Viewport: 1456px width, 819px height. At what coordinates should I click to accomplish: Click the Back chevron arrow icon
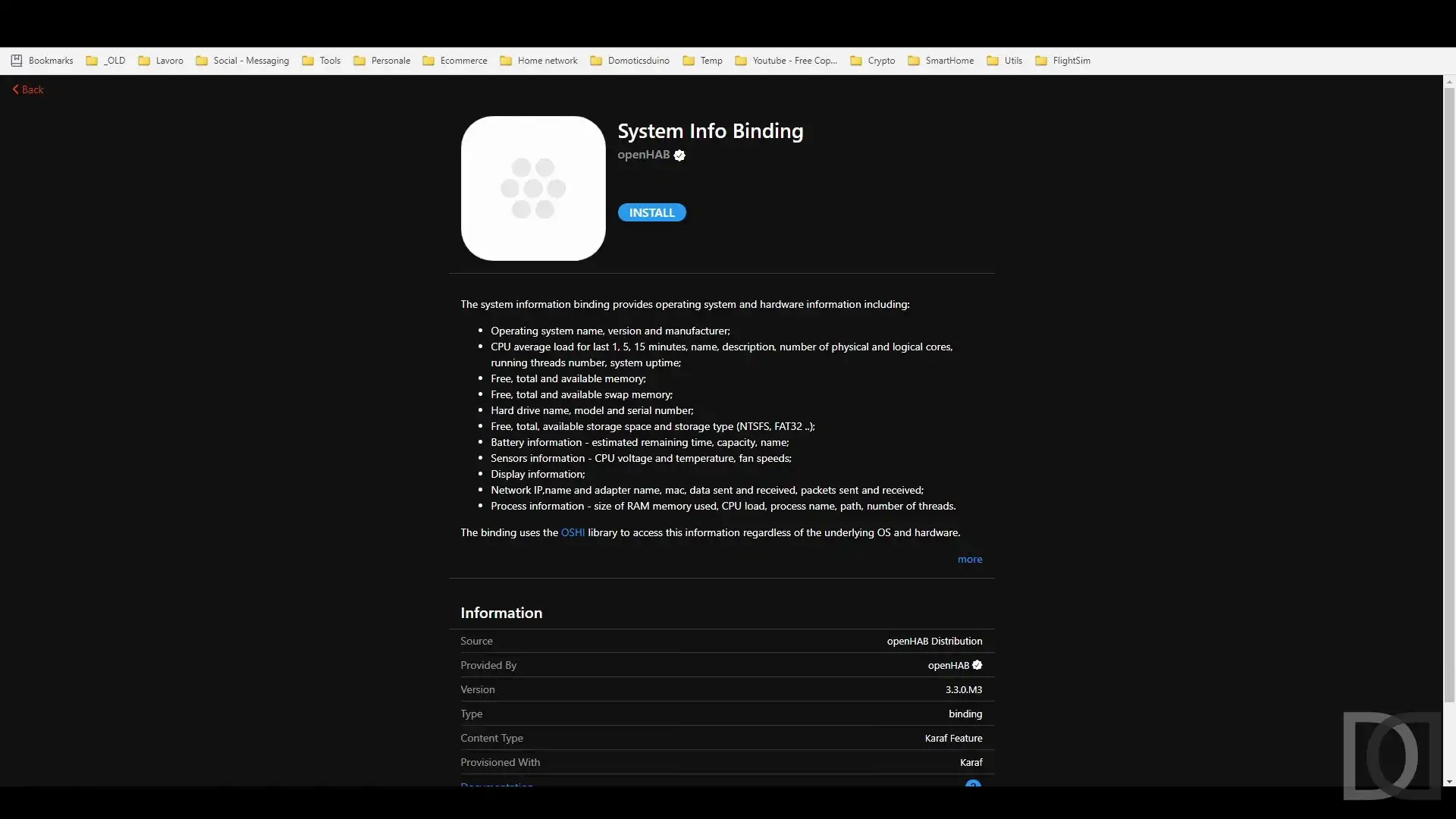pos(15,89)
